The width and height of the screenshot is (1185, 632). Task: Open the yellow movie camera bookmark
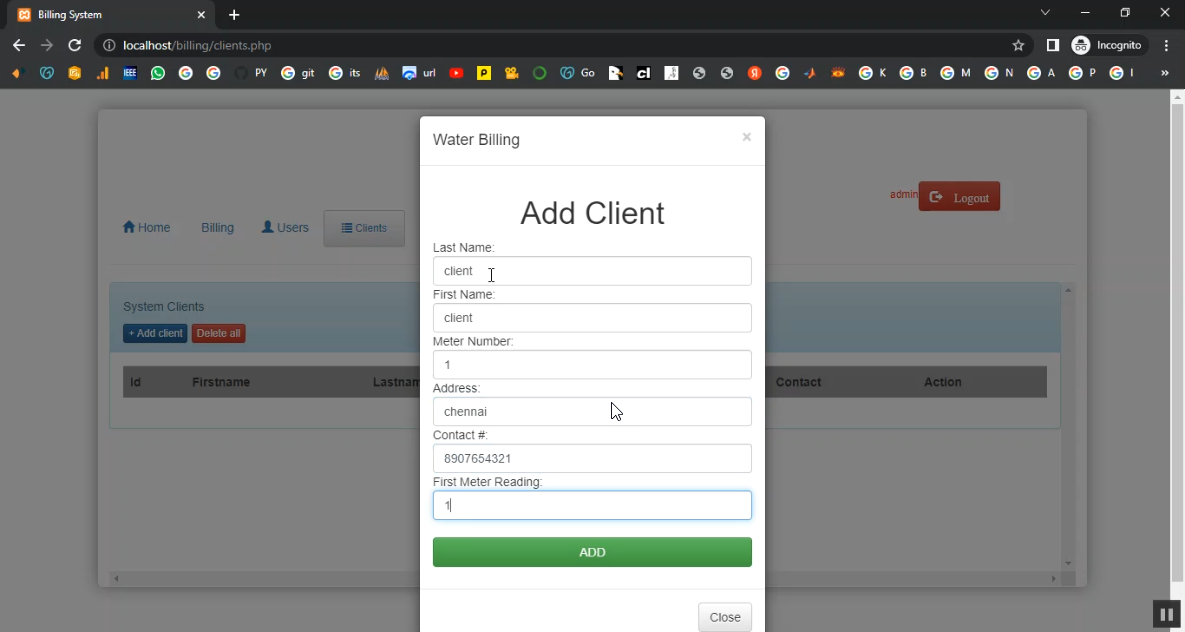coord(512,73)
